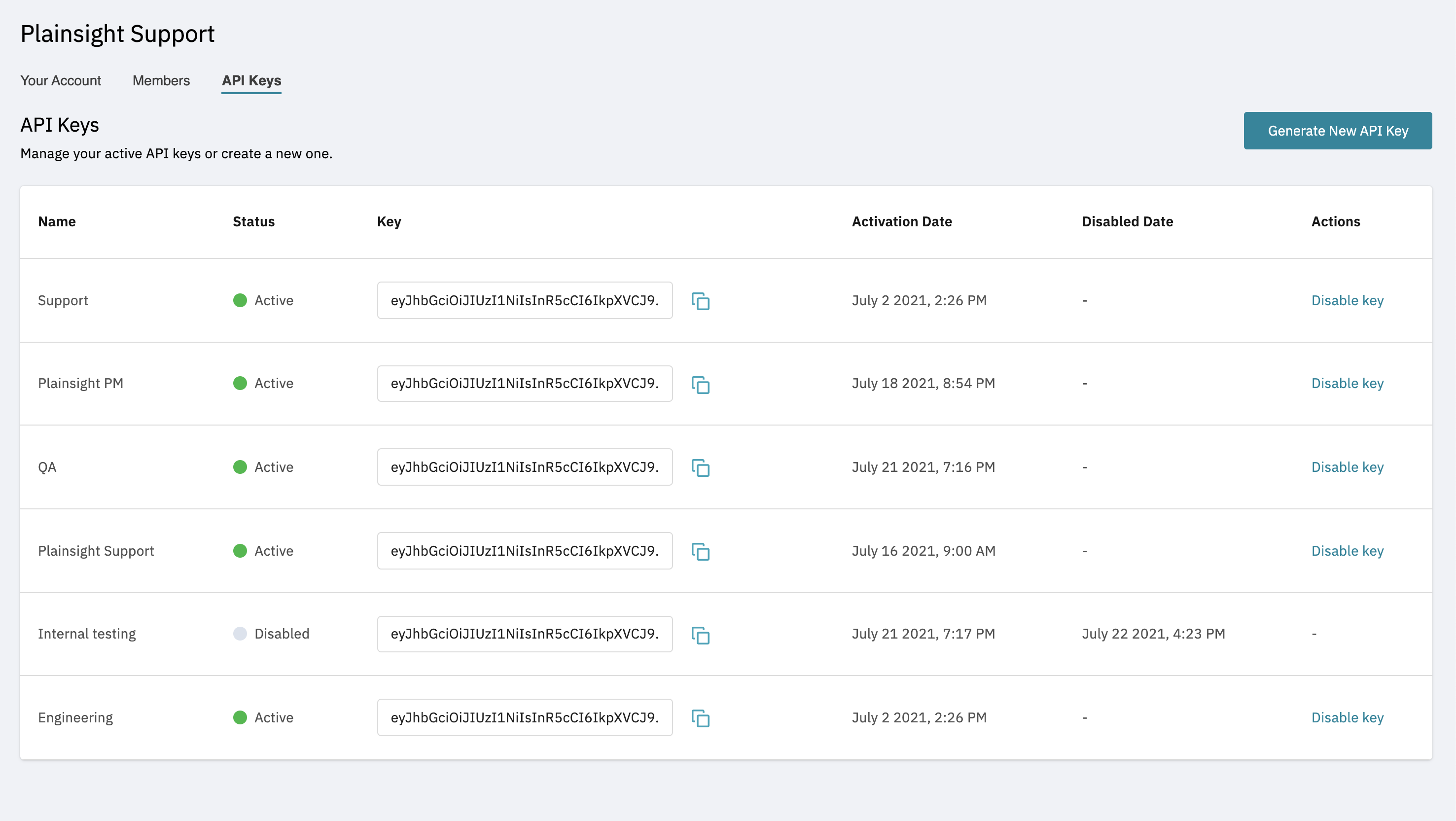The height and width of the screenshot is (821, 1456).
Task: Copy the Internal testing API key
Action: [700, 635]
